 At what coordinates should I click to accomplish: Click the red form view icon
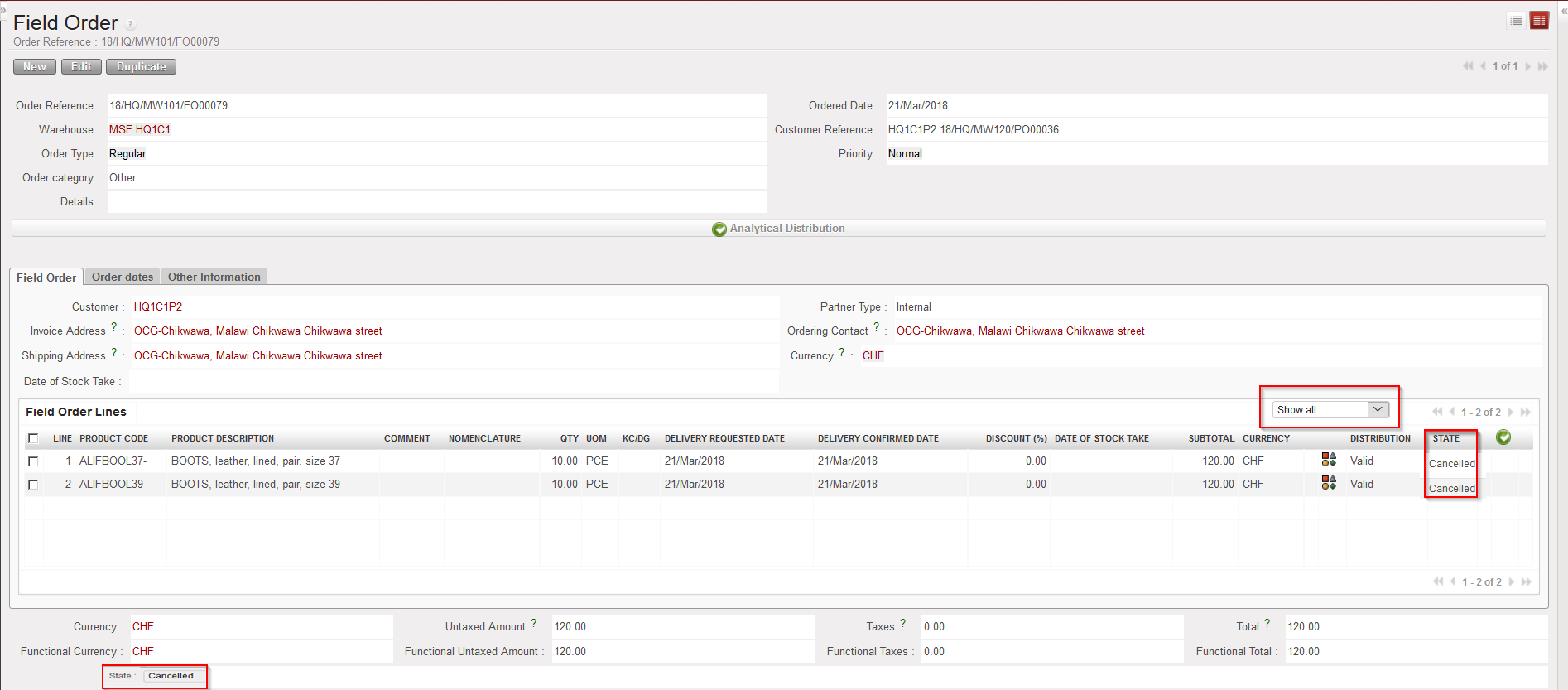tap(1539, 21)
